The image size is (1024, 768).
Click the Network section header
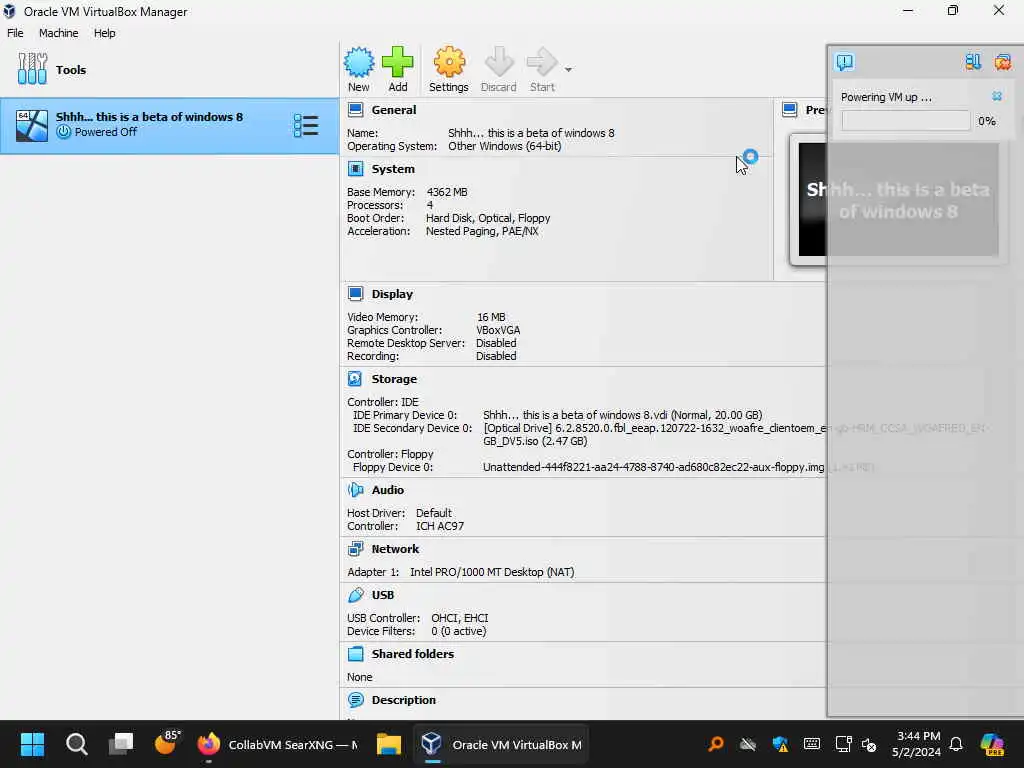click(x=395, y=549)
